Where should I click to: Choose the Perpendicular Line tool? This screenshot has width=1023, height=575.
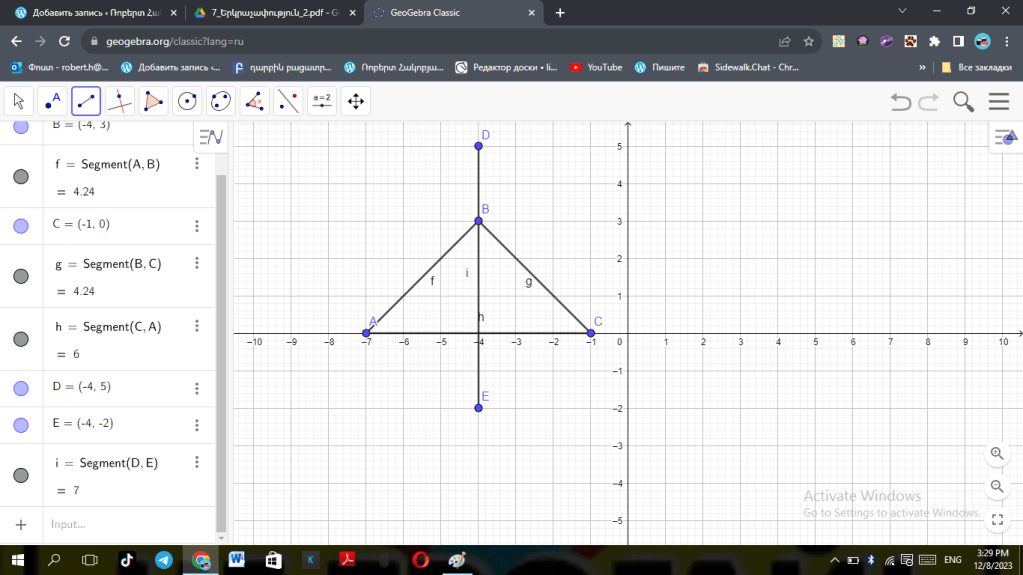119,101
